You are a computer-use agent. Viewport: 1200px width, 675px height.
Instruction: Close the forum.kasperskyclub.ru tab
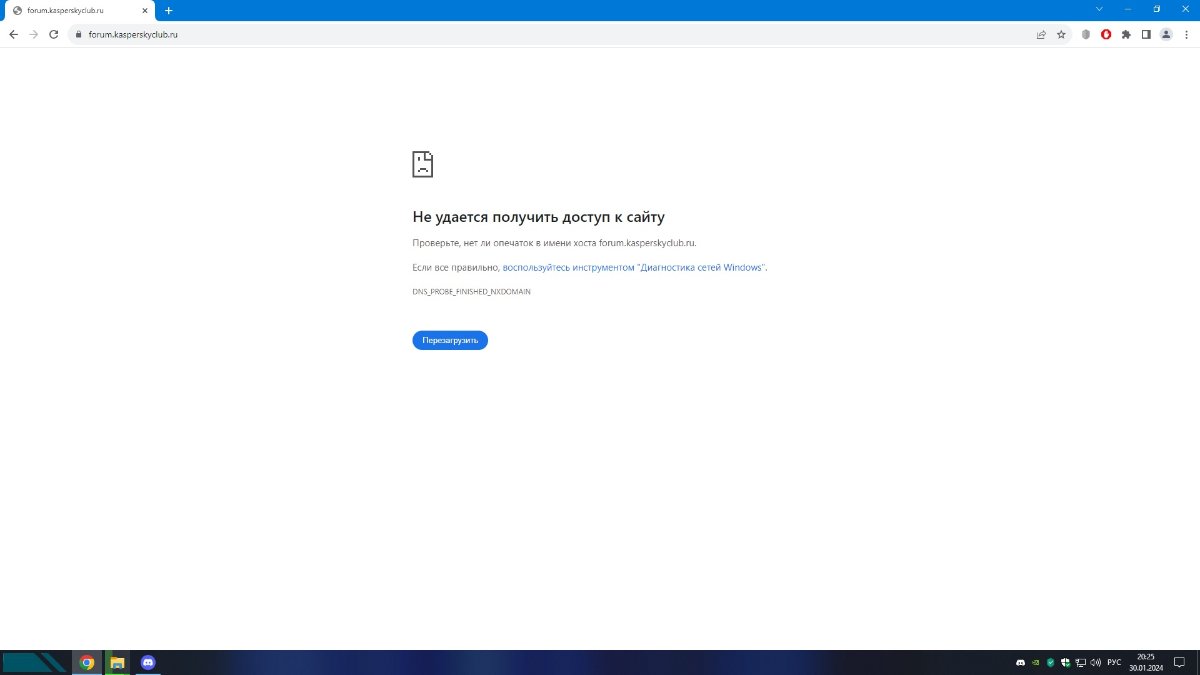[144, 10]
